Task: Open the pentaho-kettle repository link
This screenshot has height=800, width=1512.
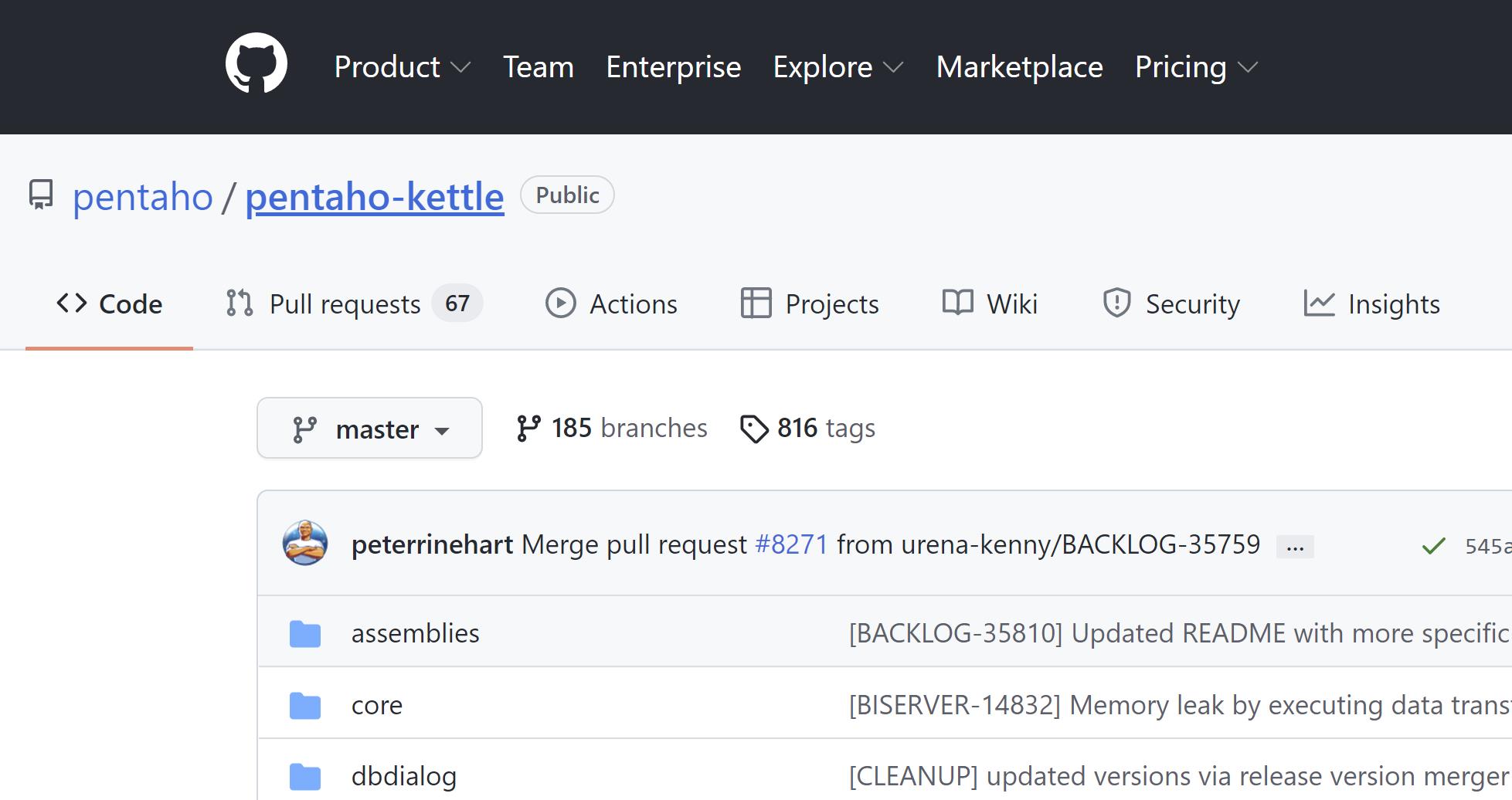Action: (x=375, y=196)
